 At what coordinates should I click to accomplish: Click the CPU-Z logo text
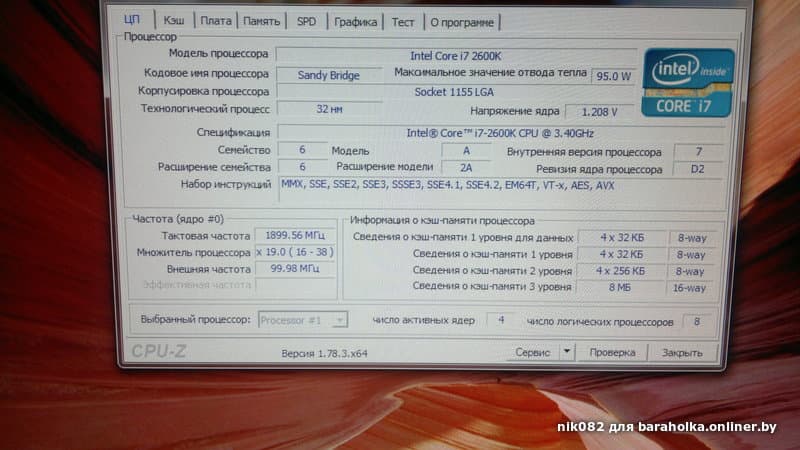coord(159,351)
